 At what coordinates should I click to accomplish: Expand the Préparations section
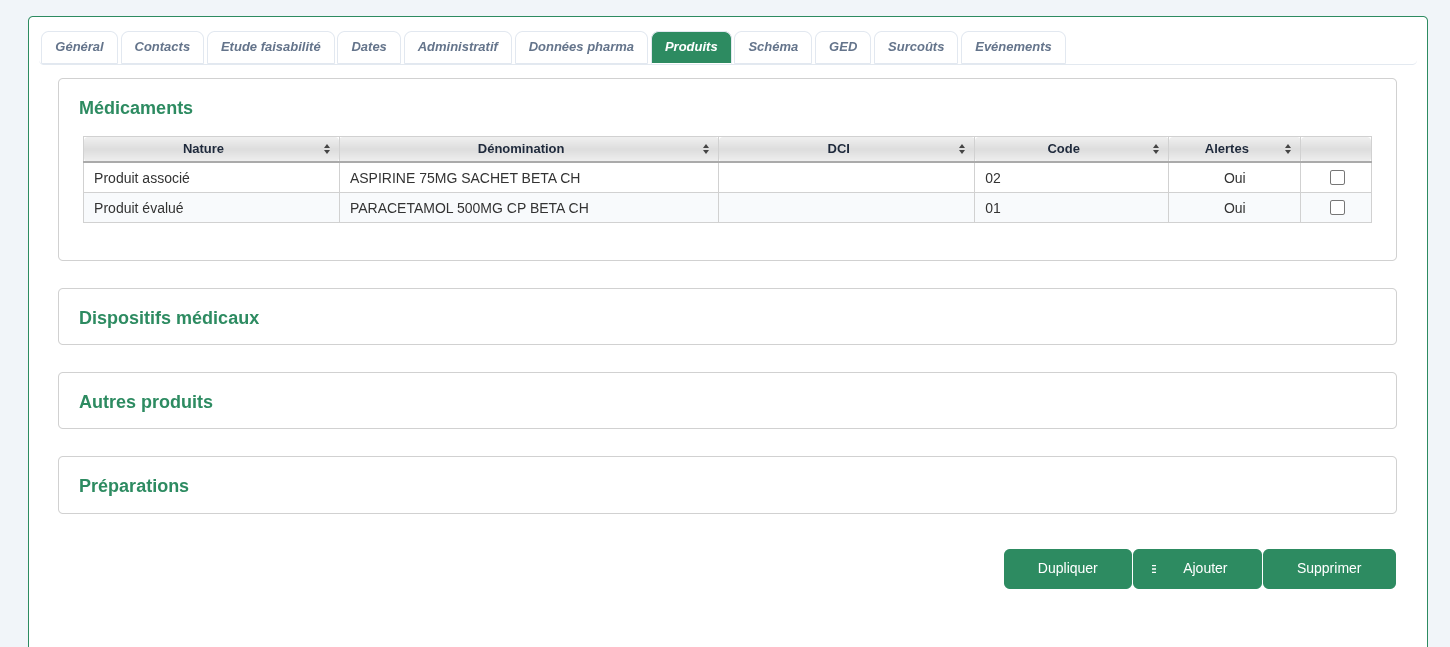coord(134,486)
